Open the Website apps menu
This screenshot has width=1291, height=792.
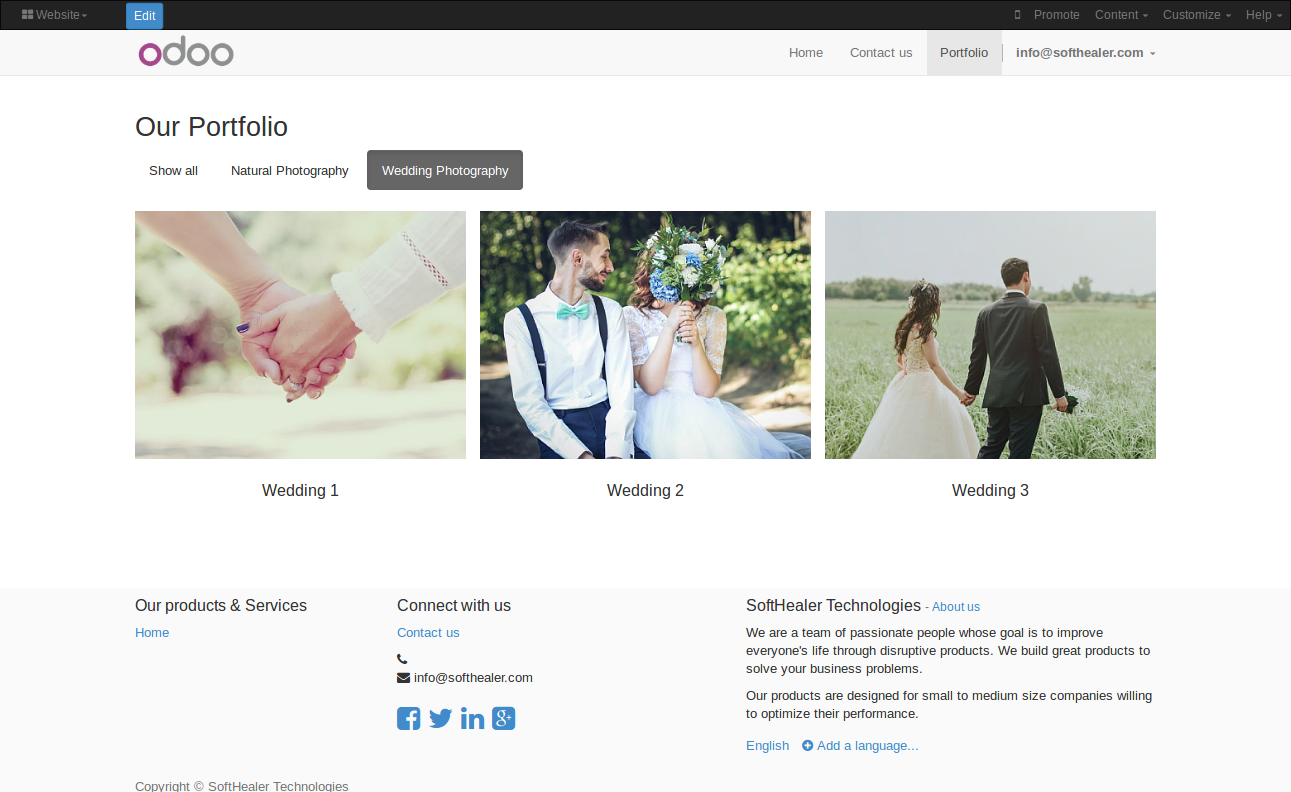[x=54, y=15]
